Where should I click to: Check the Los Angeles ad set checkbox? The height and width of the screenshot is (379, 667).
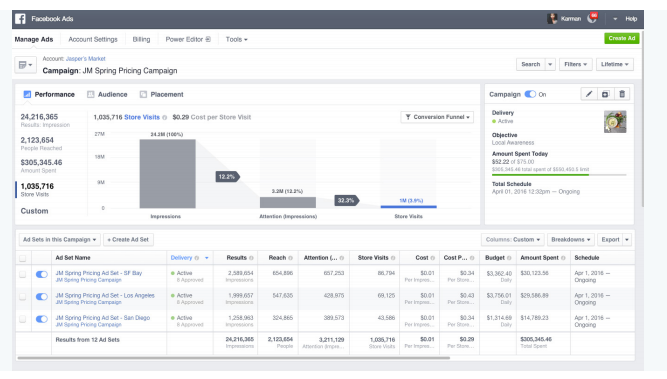point(23,296)
